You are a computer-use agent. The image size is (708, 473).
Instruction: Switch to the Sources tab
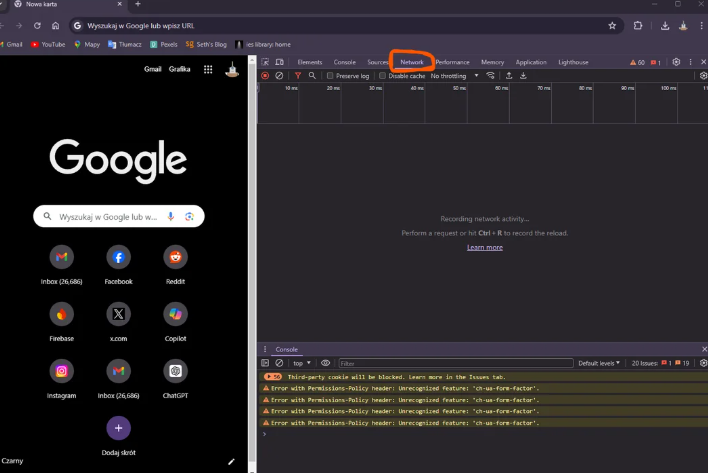point(377,62)
